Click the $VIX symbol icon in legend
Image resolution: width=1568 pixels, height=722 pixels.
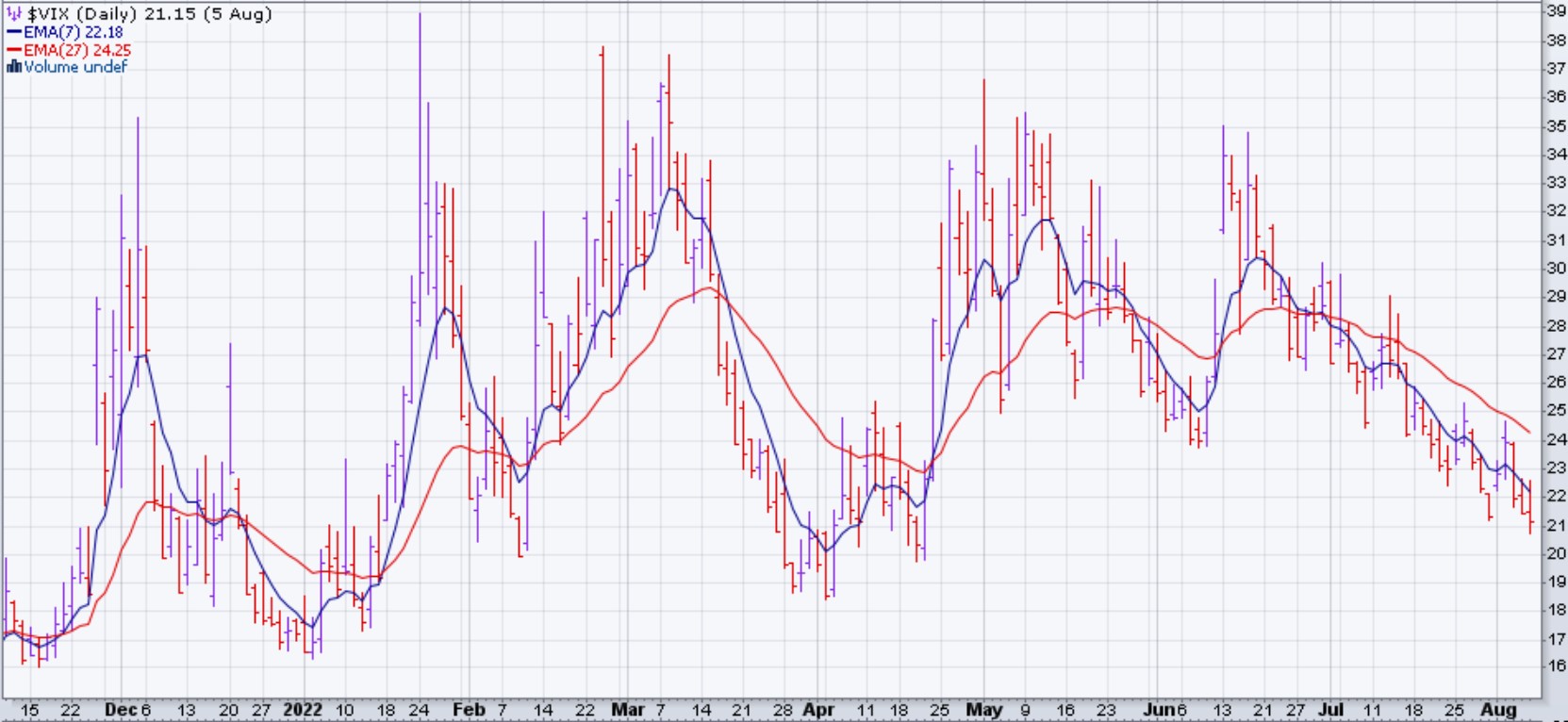(x=14, y=13)
